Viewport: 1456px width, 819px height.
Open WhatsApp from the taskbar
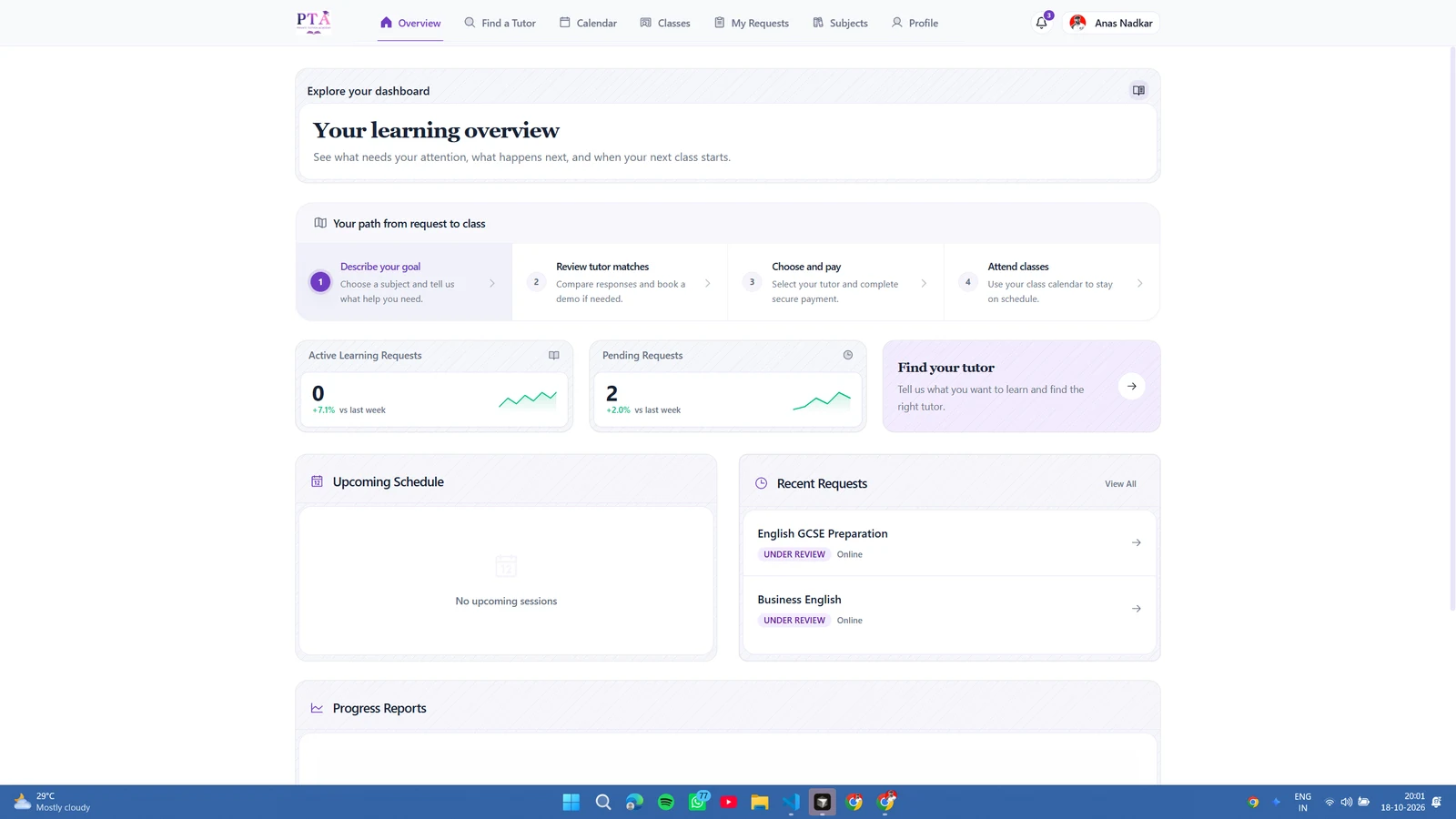pyautogui.click(x=698, y=802)
